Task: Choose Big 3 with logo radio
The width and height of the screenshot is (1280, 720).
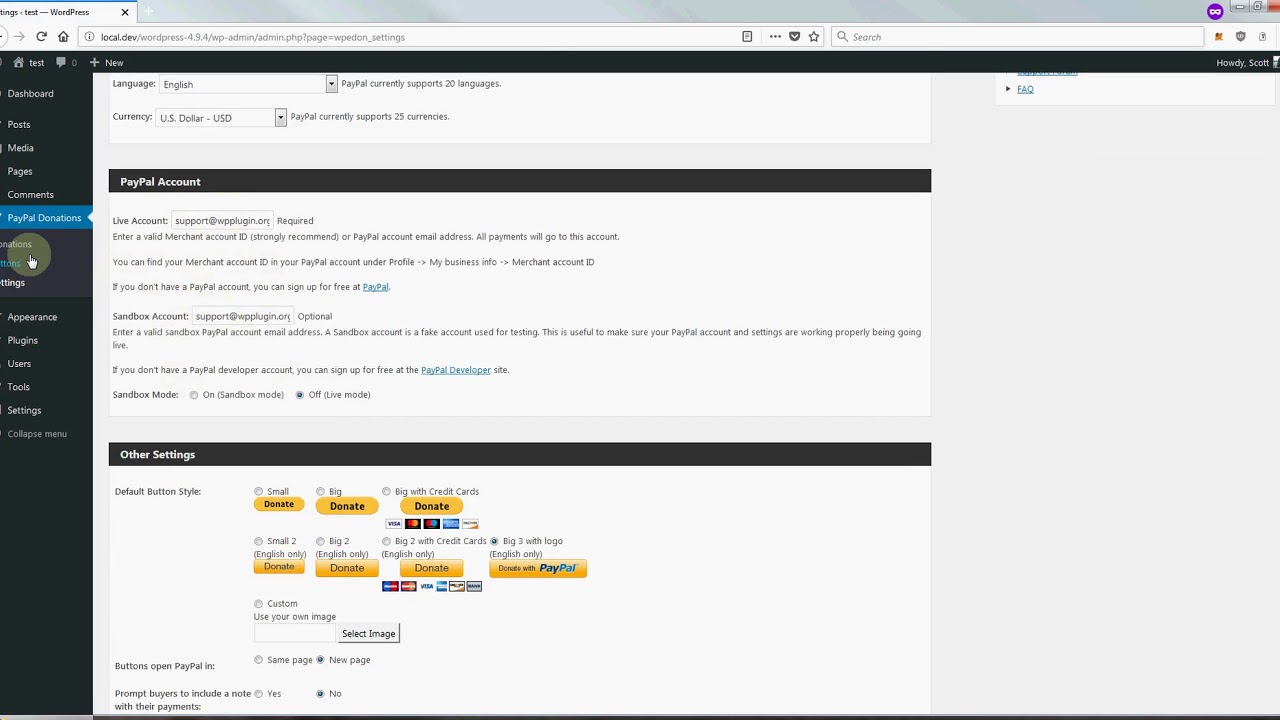Action: tap(494, 541)
